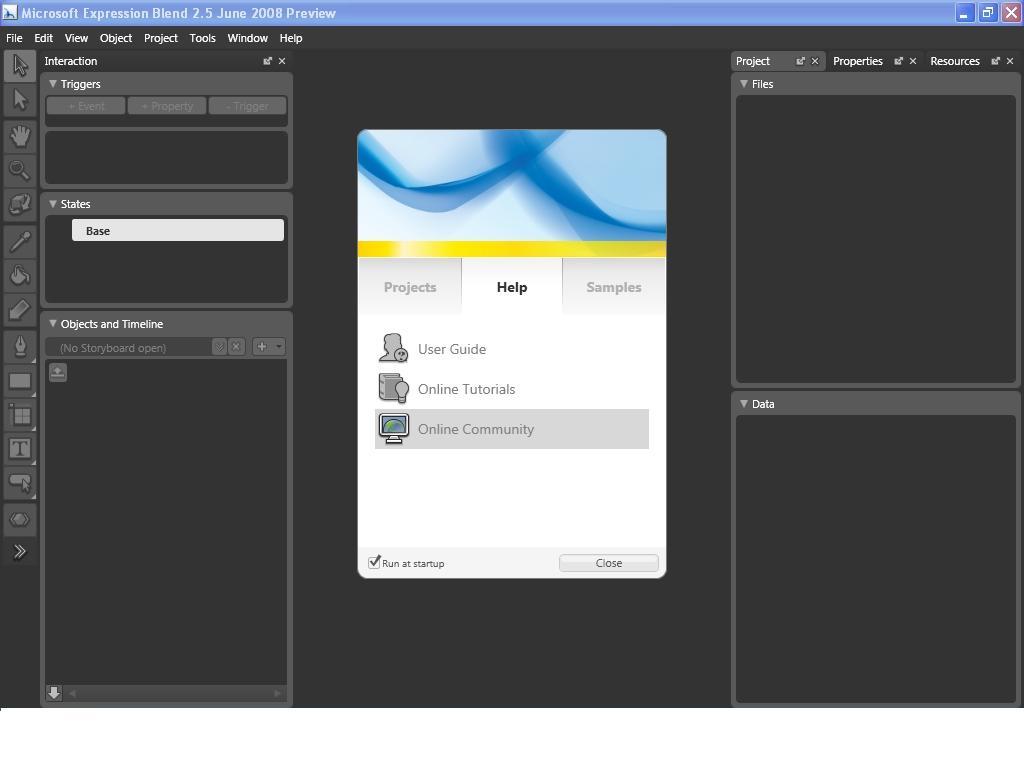This screenshot has height=768, width=1024.
Task: Open the Edit menu
Action: coord(43,38)
